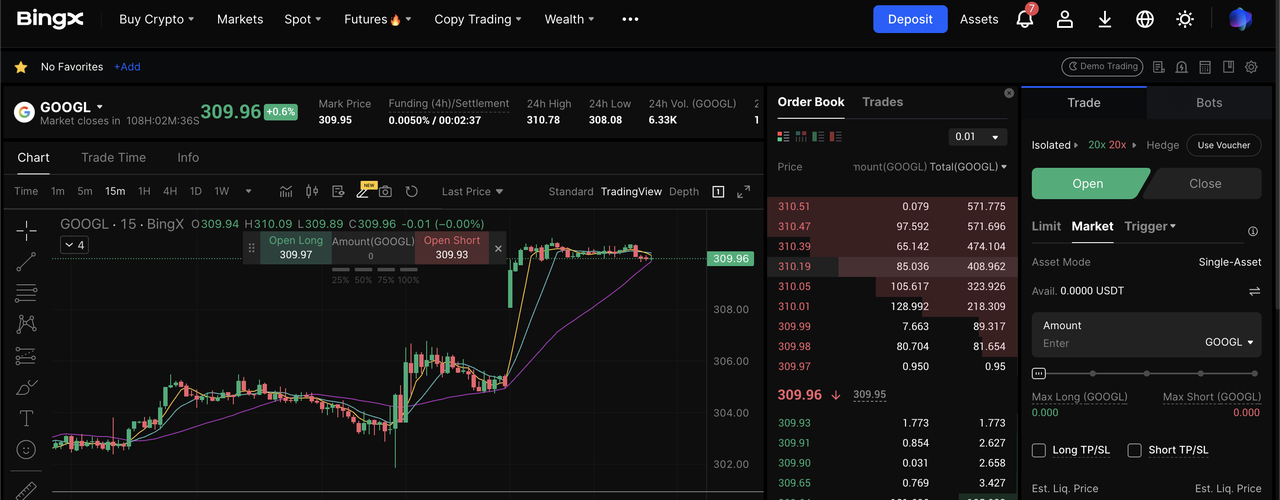The image size is (1280, 500).
Task: Enable the Long TP/SL checkbox
Action: [1039, 450]
